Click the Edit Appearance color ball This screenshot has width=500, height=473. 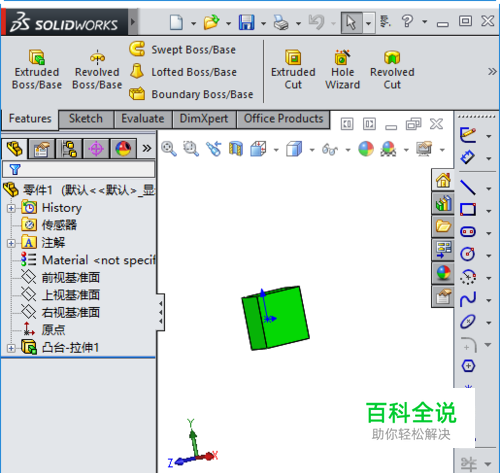366,149
